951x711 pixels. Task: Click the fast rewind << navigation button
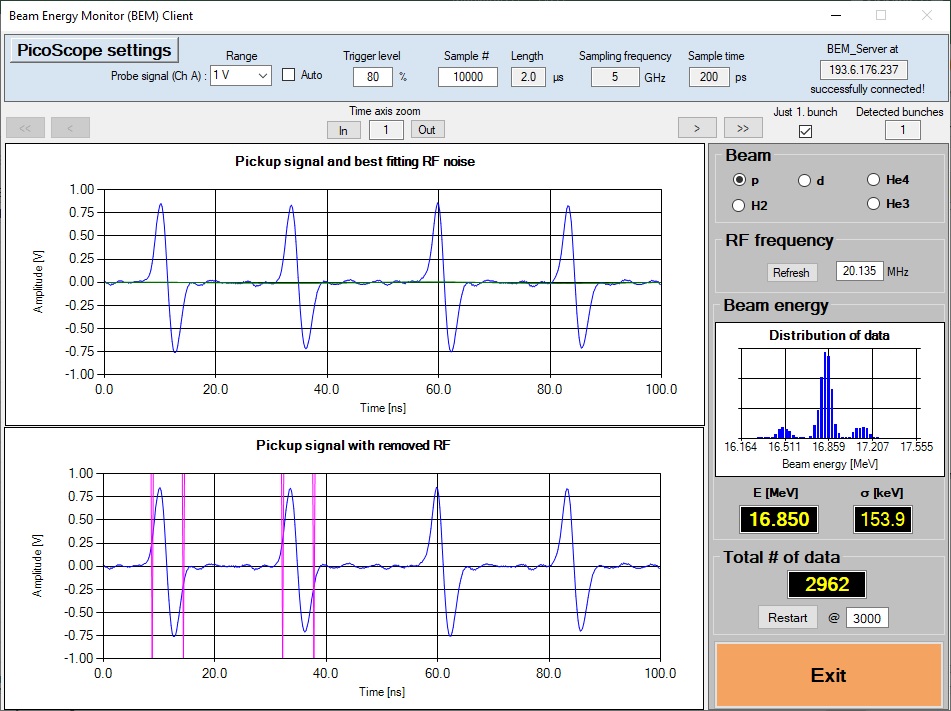coord(25,127)
